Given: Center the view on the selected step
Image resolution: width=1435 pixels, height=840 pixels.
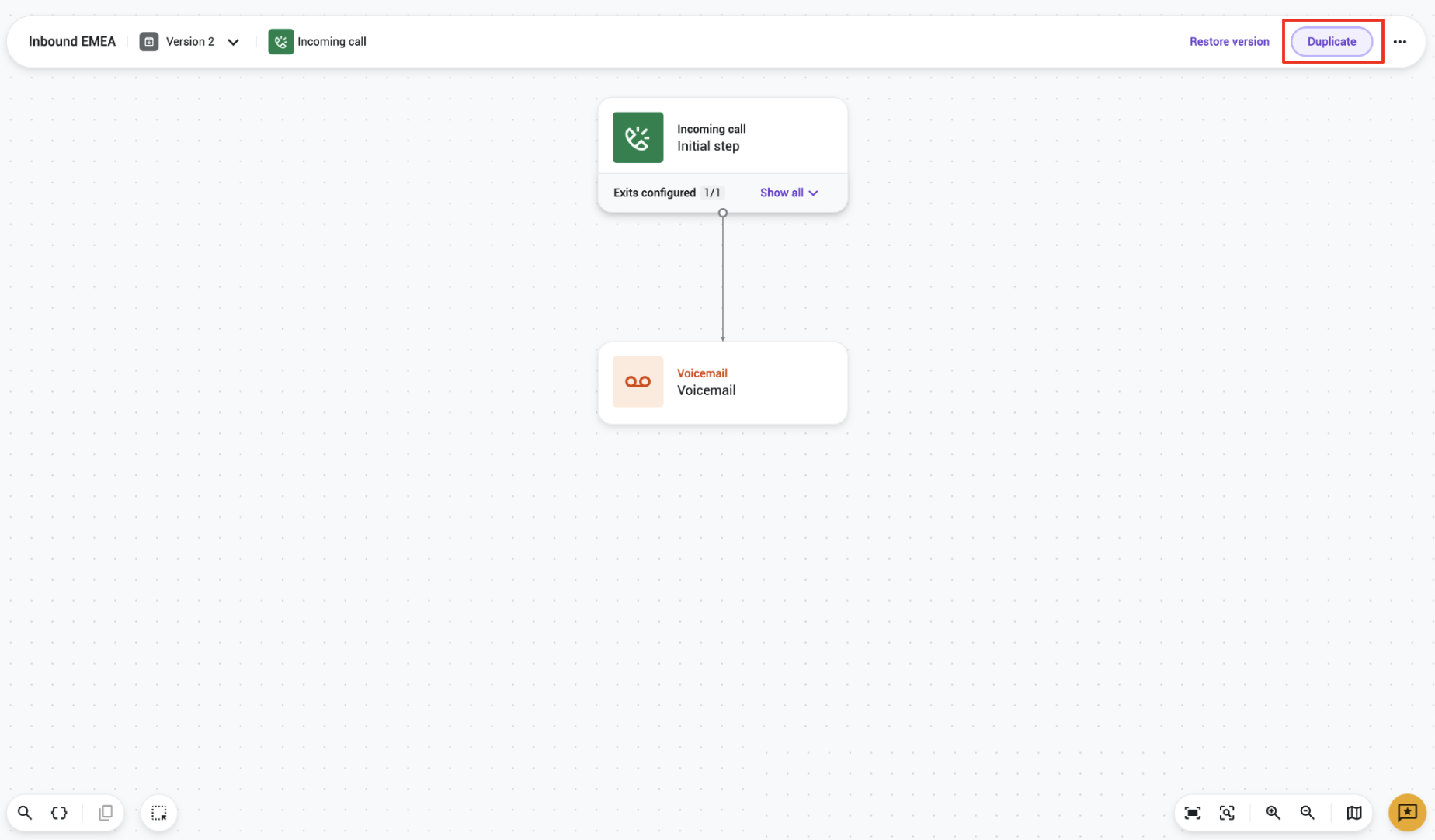Looking at the screenshot, I should 1227,813.
